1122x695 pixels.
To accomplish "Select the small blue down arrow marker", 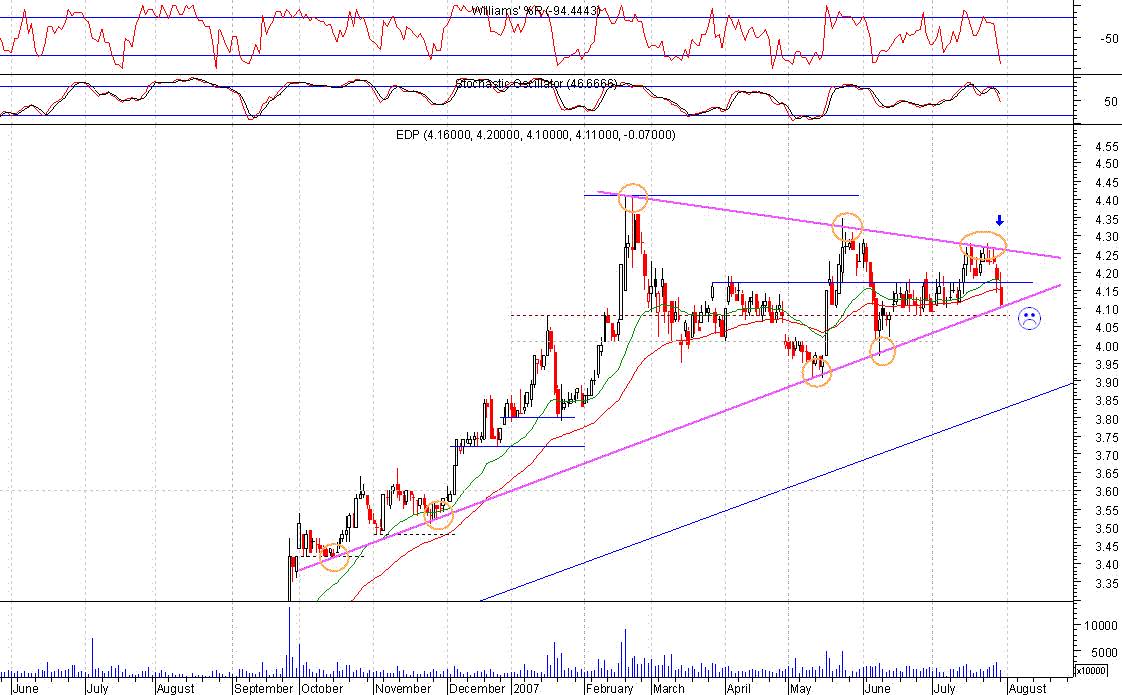I will tap(1000, 220).
